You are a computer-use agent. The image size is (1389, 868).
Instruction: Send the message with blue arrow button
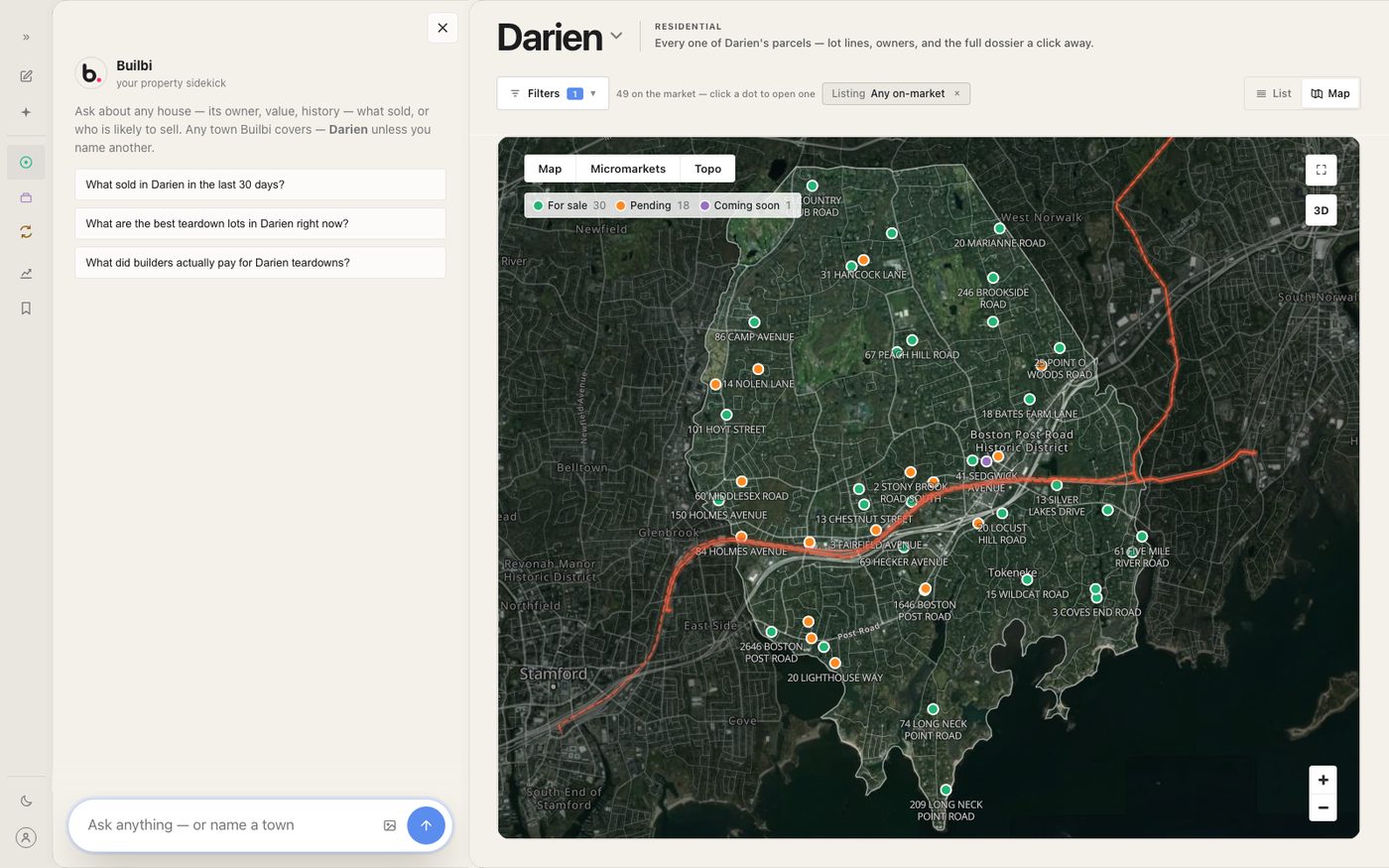[x=426, y=825]
